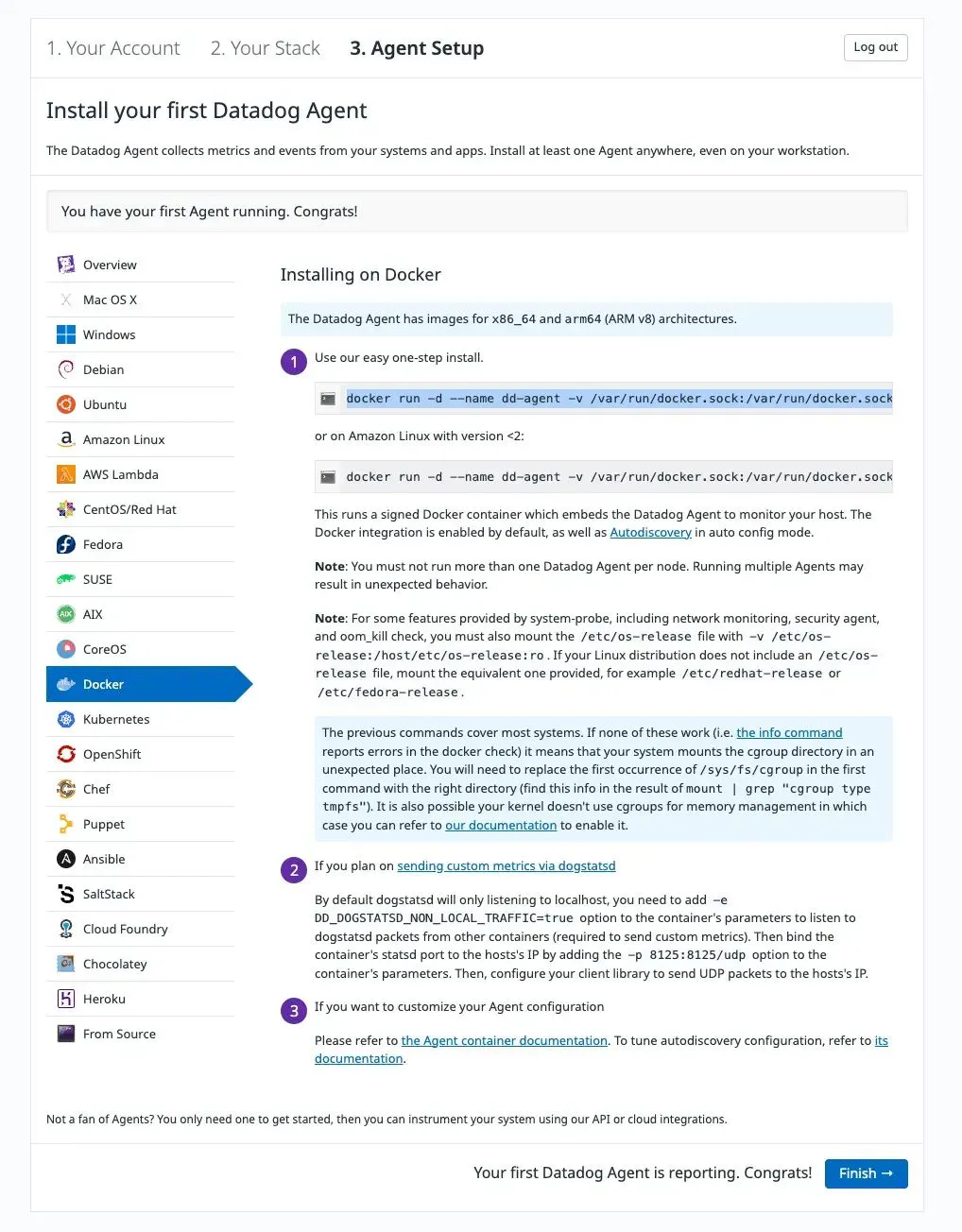962x1232 pixels.
Task: Click the Debian swirl icon
Action: (x=66, y=370)
